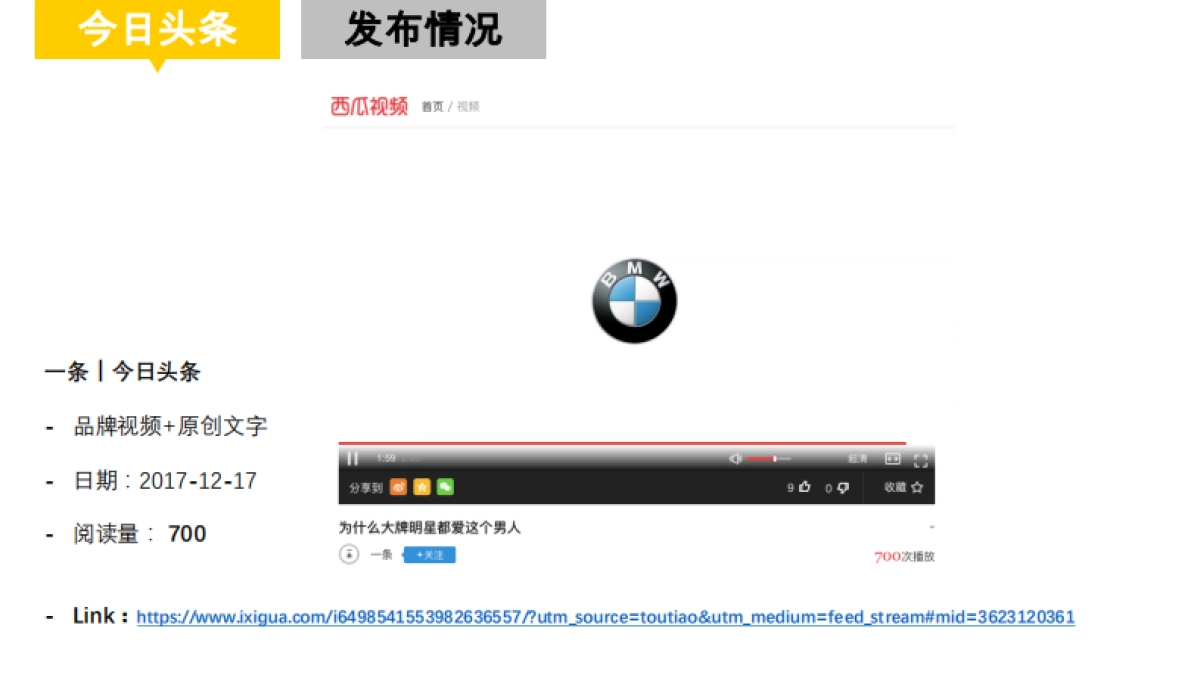The width and height of the screenshot is (1200, 675).
Task: Like the video with thumbs-up
Action: [x=805, y=487]
